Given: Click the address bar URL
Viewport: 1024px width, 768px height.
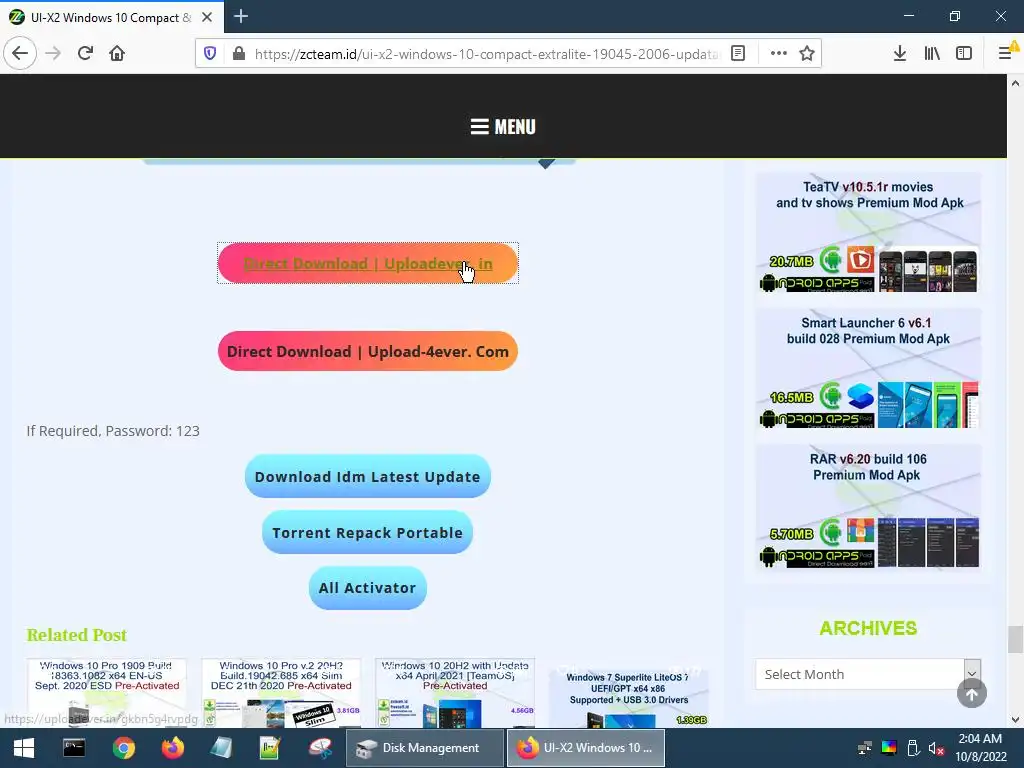Looking at the screenshot, I should (486, 54).
